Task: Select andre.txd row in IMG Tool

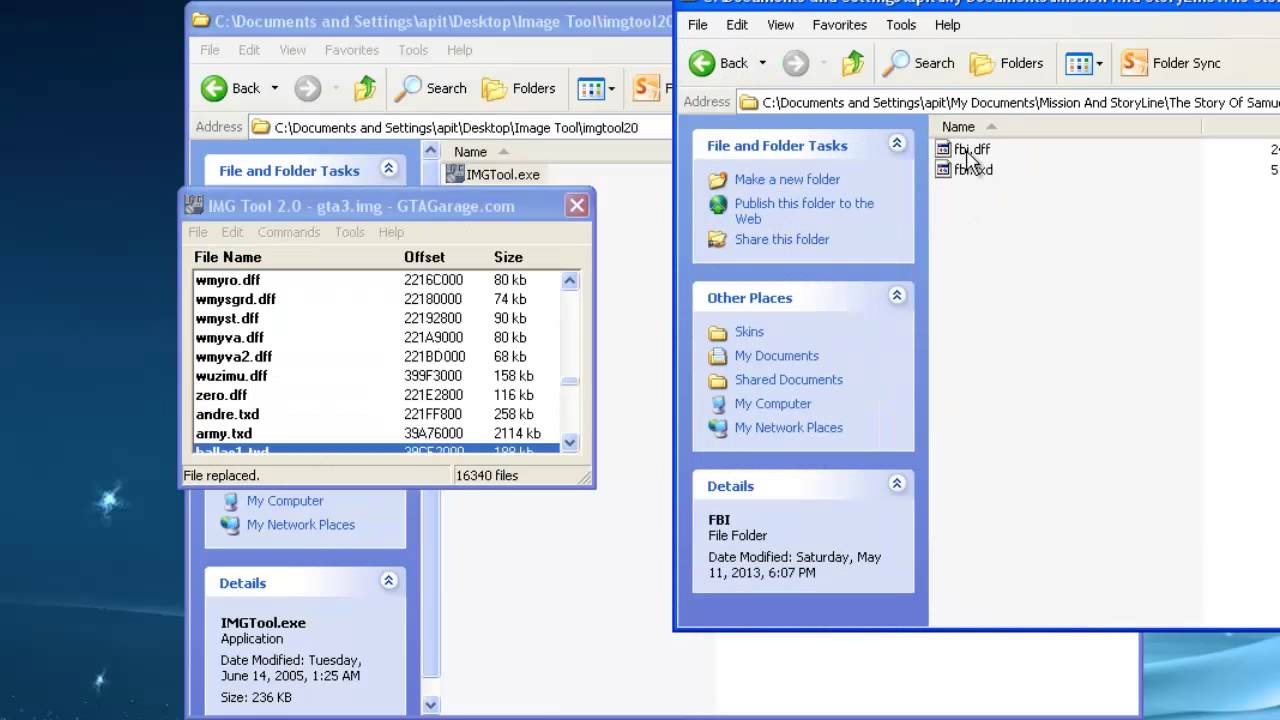Action: (x=376, y=414)
